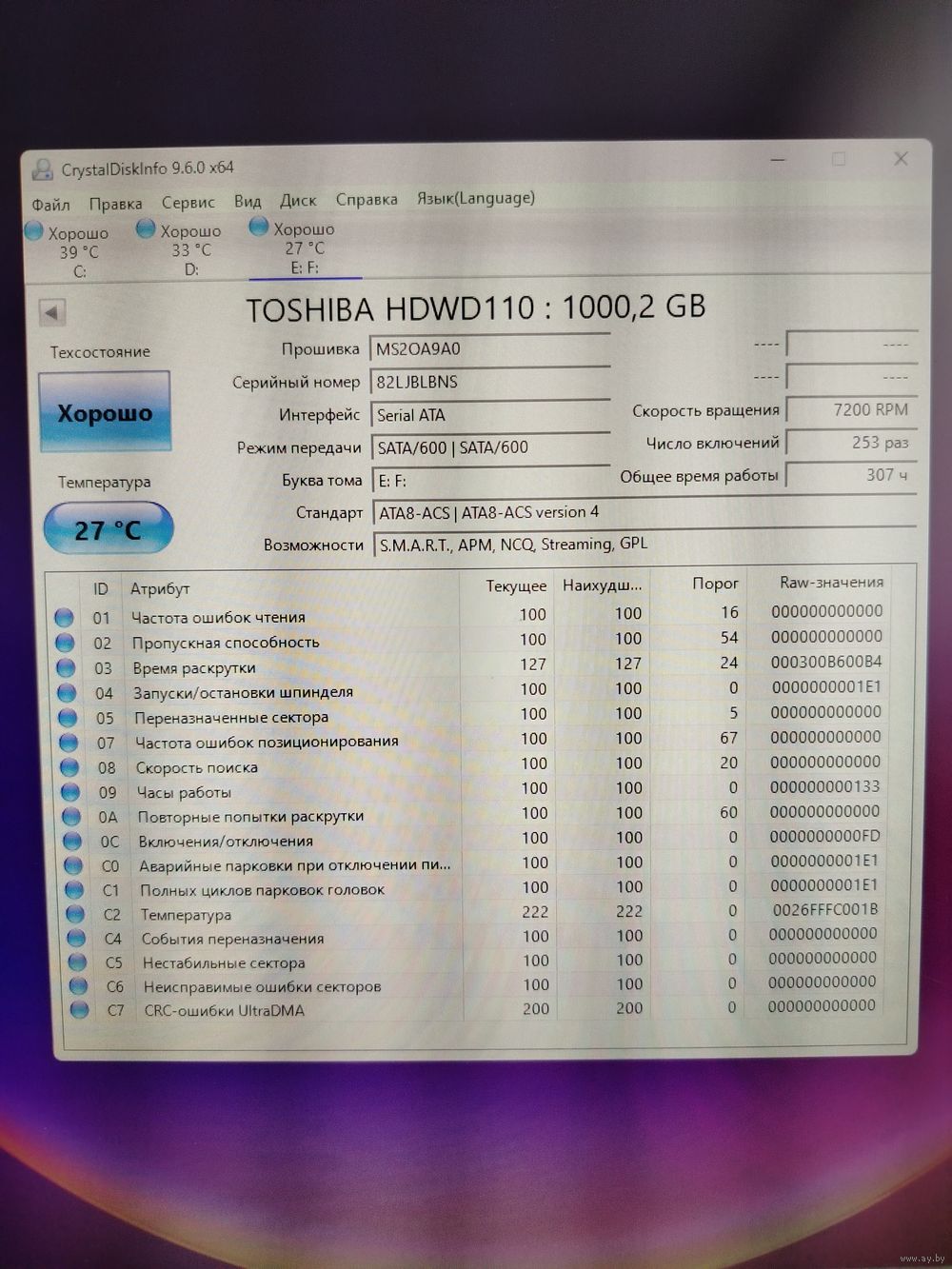952x1269 pixels.
Task: Click the Raw-значения column header
Action: [831, 583]
